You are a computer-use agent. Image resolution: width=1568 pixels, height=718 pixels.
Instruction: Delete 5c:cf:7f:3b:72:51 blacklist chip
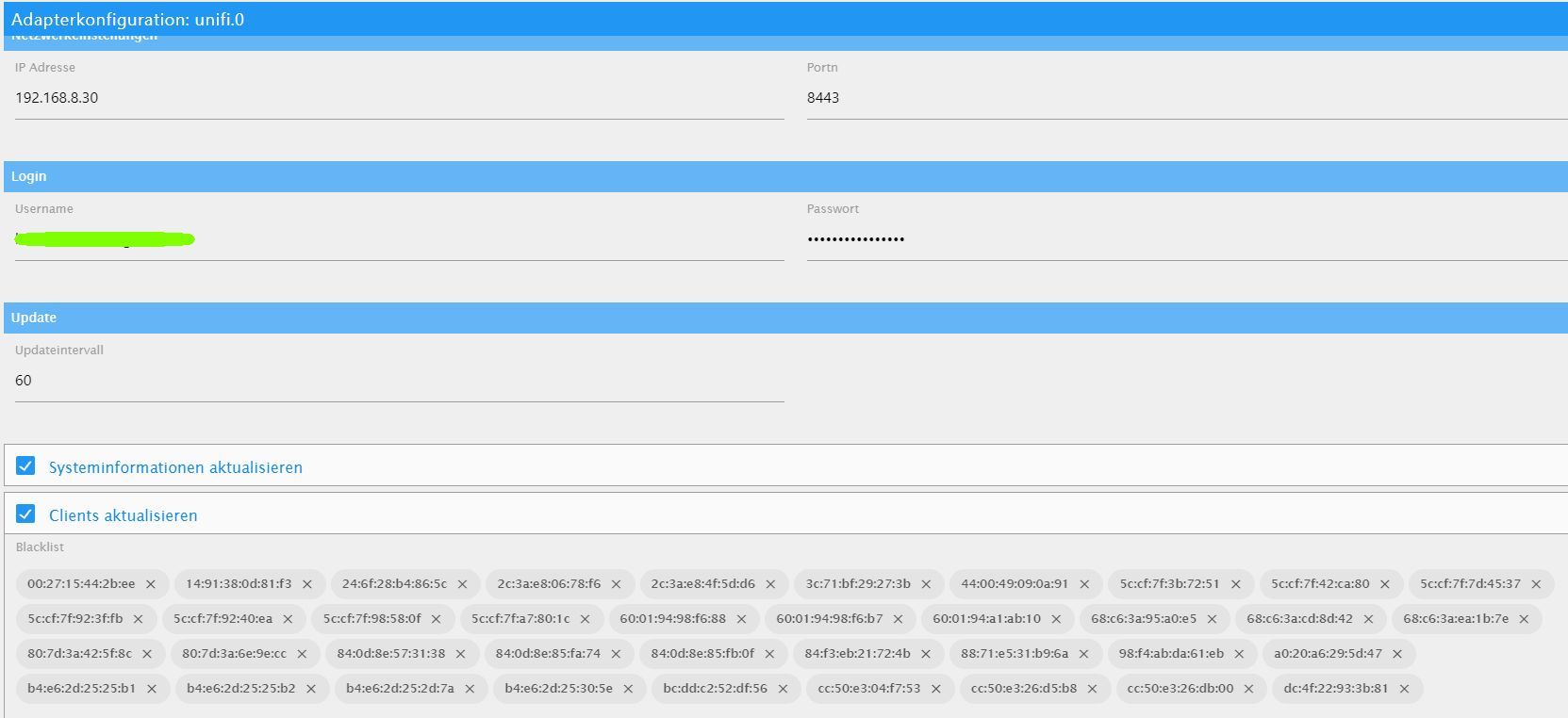[1236, 584]
